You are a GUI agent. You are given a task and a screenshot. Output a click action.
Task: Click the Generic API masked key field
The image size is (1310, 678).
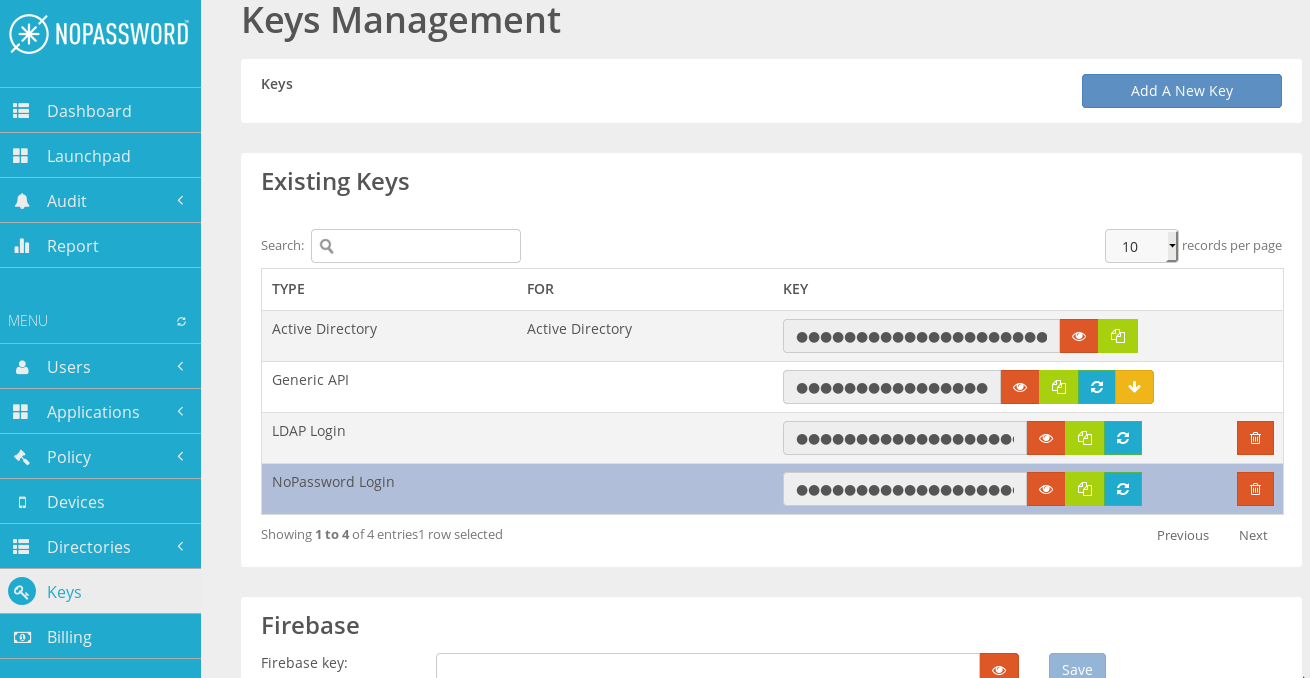pyautogui.click(x=892, y=387)
